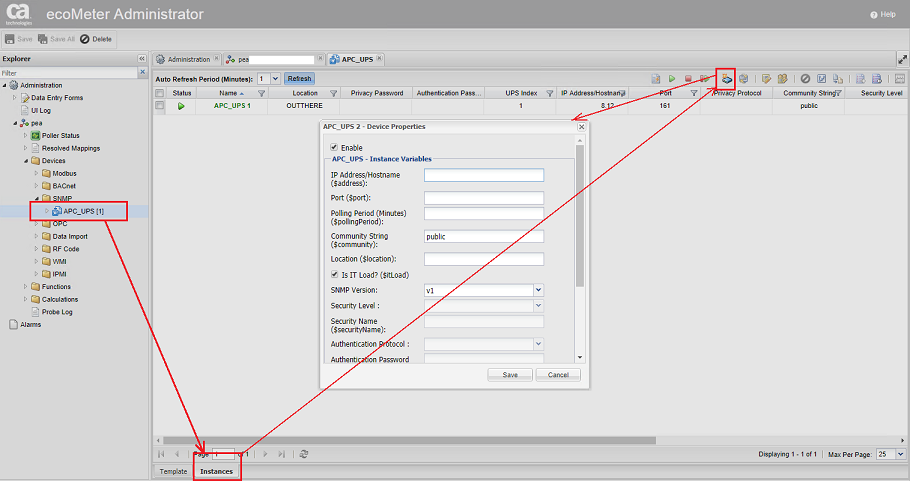
Task: Click the red stop toolbar icon
Action: (x=688, y=78)
